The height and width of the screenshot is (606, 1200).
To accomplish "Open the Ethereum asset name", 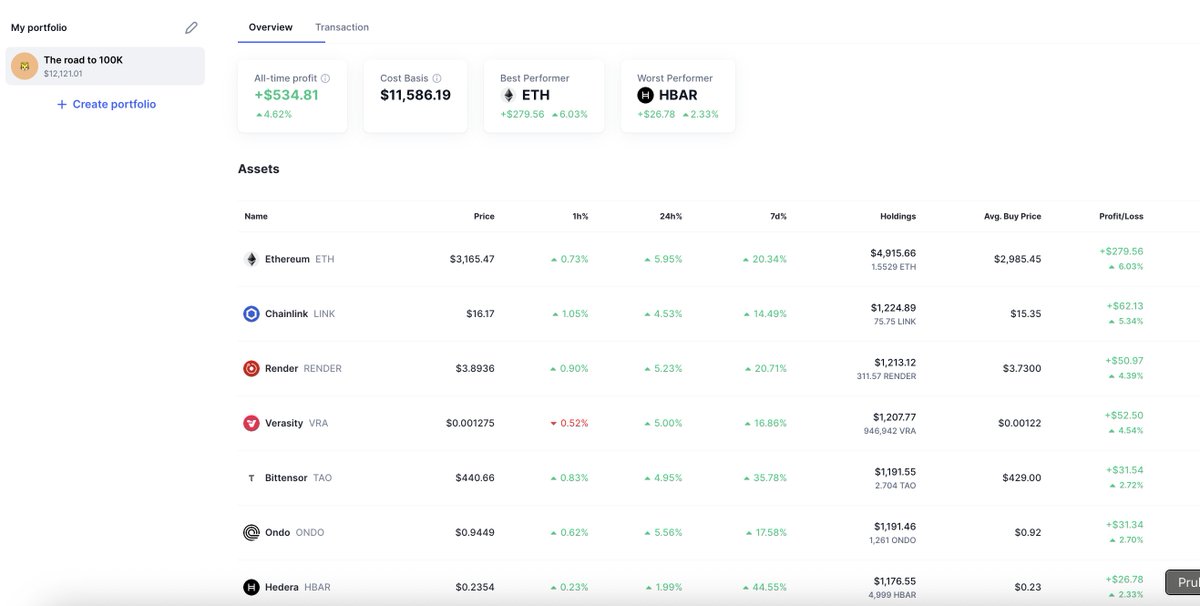I will (x=287, y=259).
